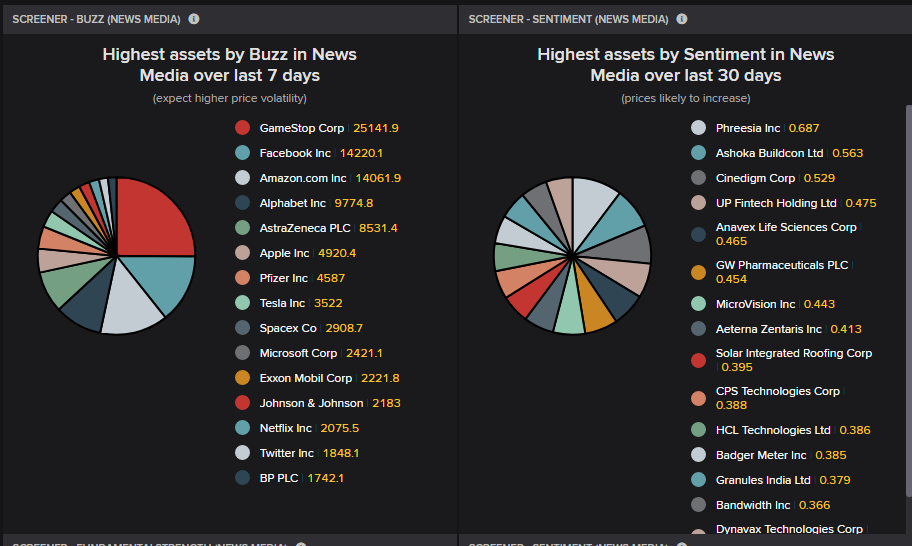Select Amazon.com Inc legend entry

[x=318, y=178]
